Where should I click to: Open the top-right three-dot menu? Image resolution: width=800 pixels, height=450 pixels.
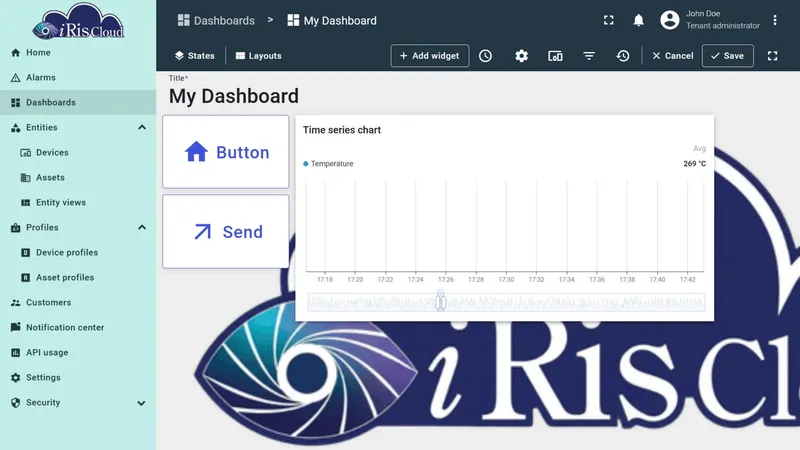774,20
